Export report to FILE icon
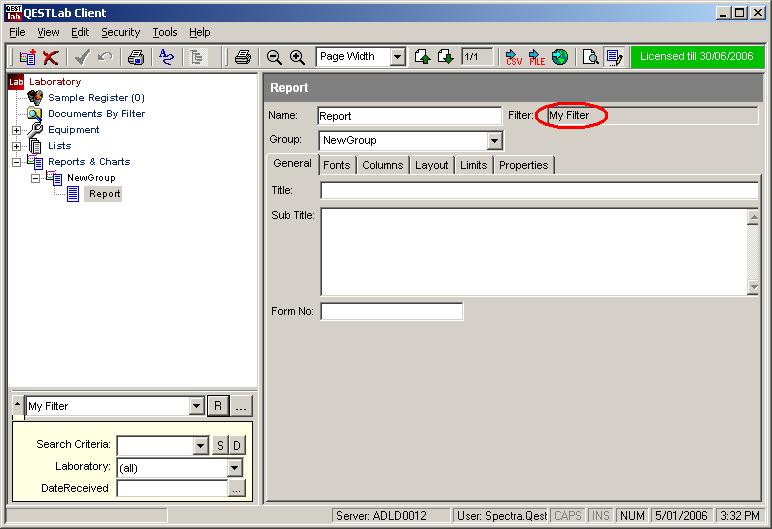 coord(537,58)
